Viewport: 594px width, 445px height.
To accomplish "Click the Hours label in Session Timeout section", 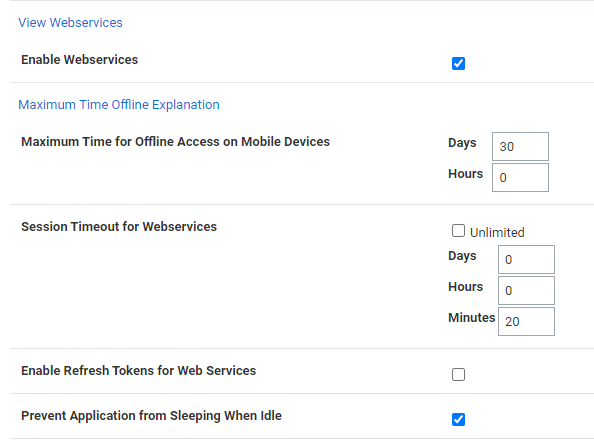I will click(x=466, y=287).
